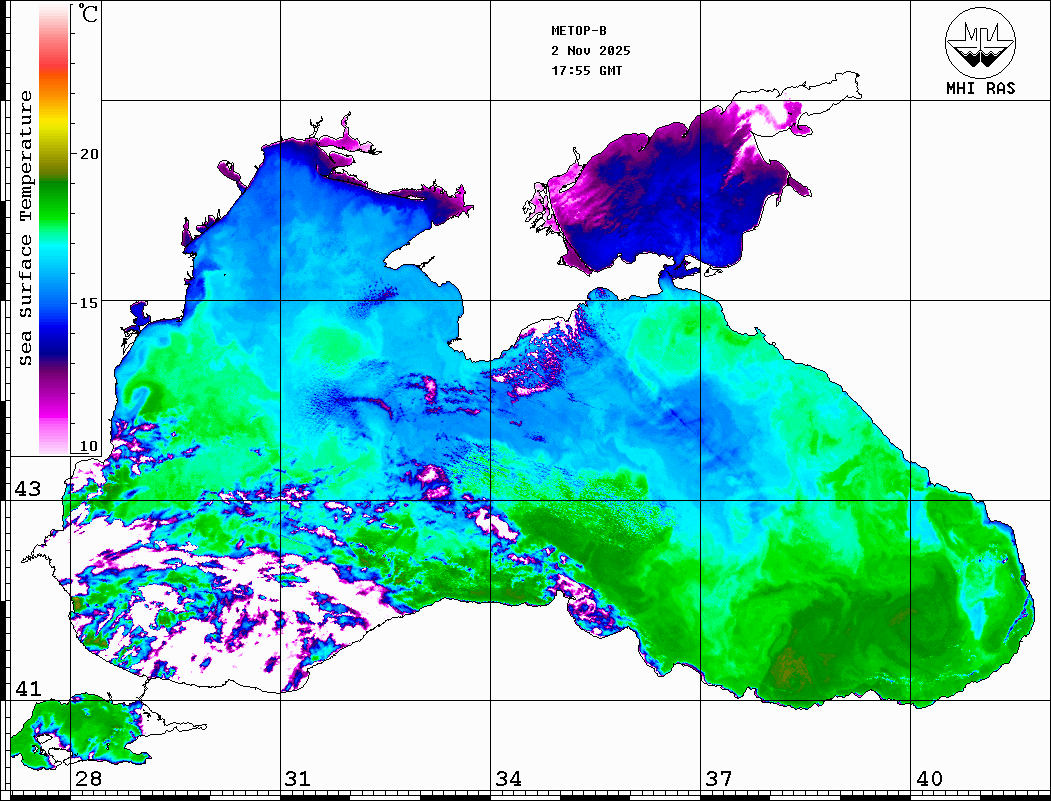Click the 17:55 GMT timestamp
The height and width of the screenshot is (801, 1051).
586,71
